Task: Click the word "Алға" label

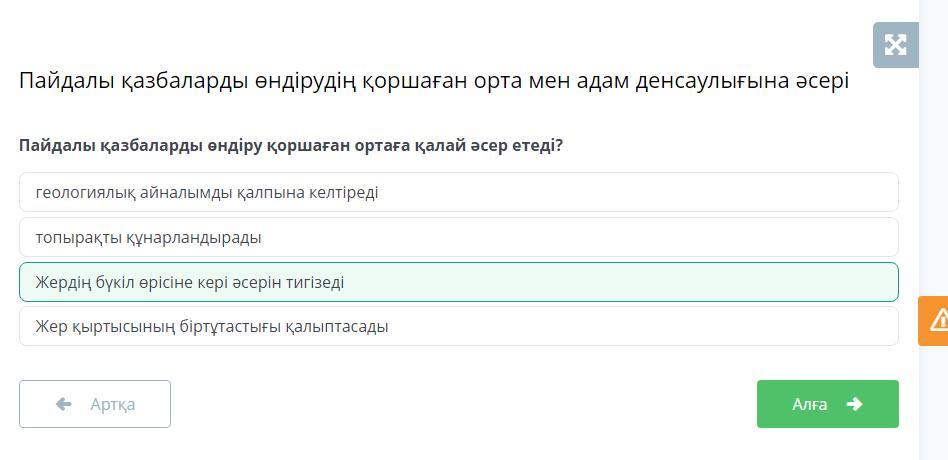Action: tap(809, 404)
